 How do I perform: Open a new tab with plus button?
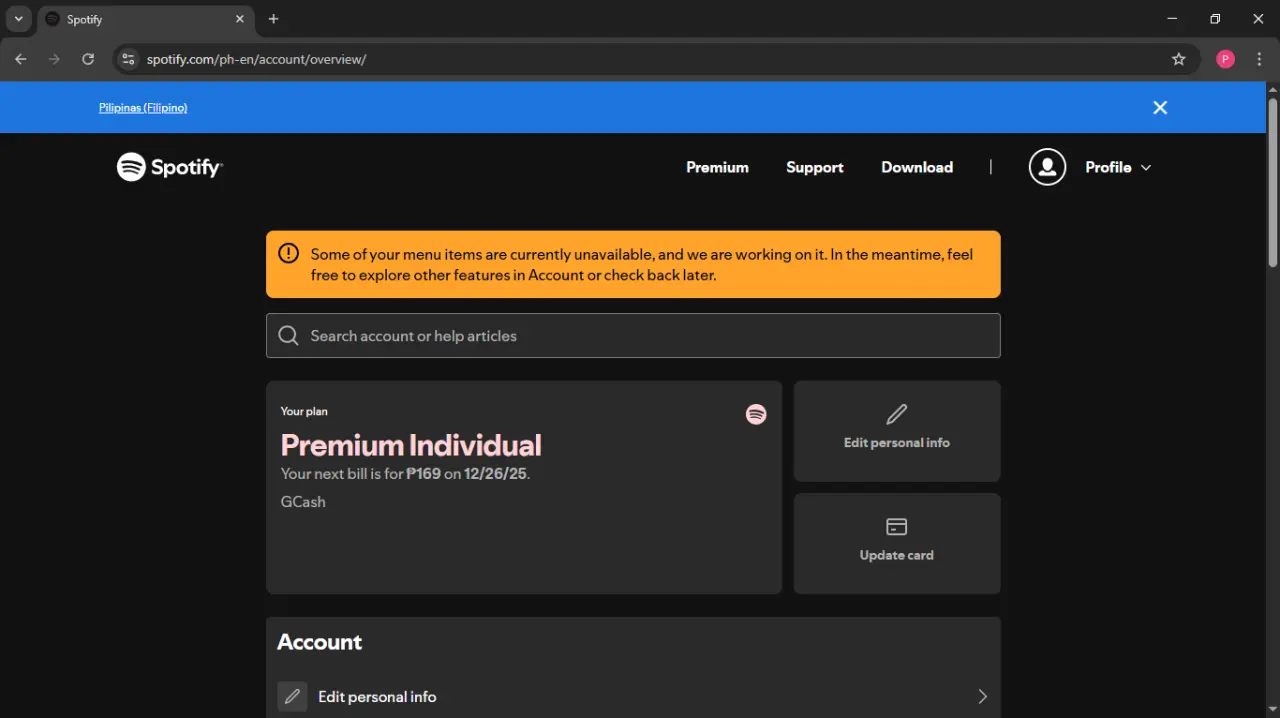(x=274, y=19)
